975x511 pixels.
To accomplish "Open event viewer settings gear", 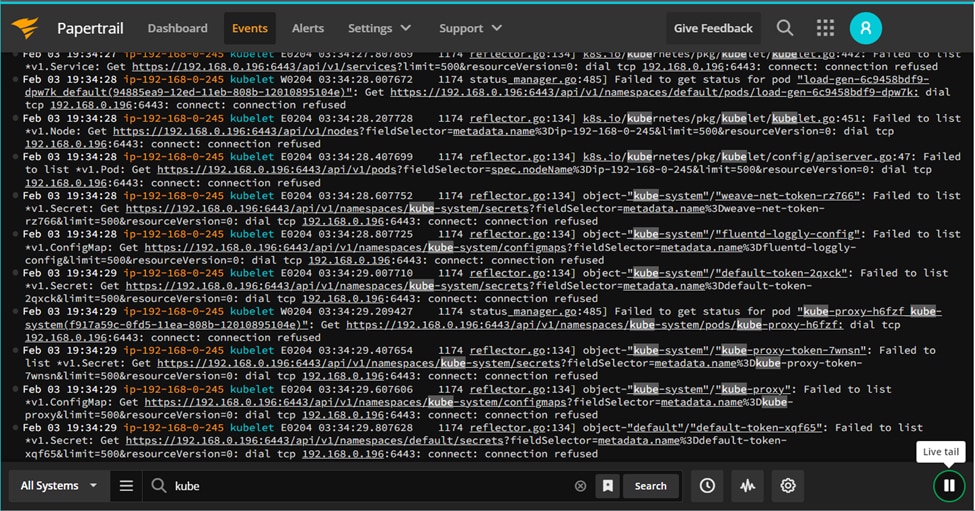I will coord(788,486).
